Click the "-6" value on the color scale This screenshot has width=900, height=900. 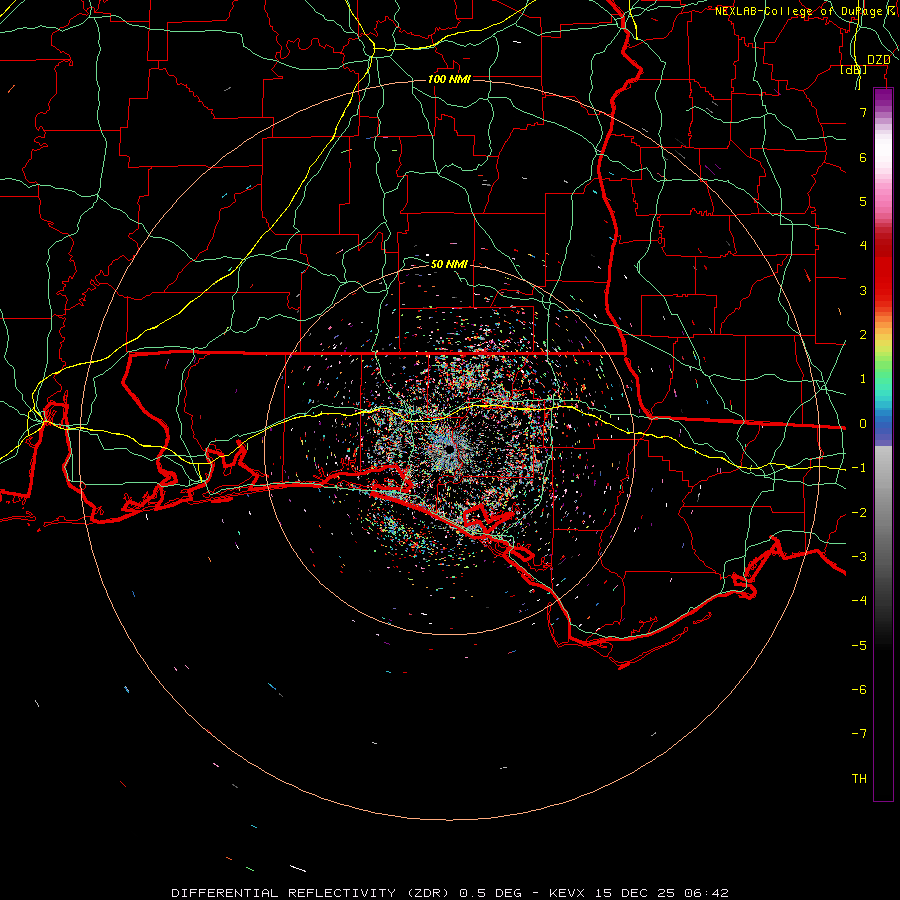(859, 690)
